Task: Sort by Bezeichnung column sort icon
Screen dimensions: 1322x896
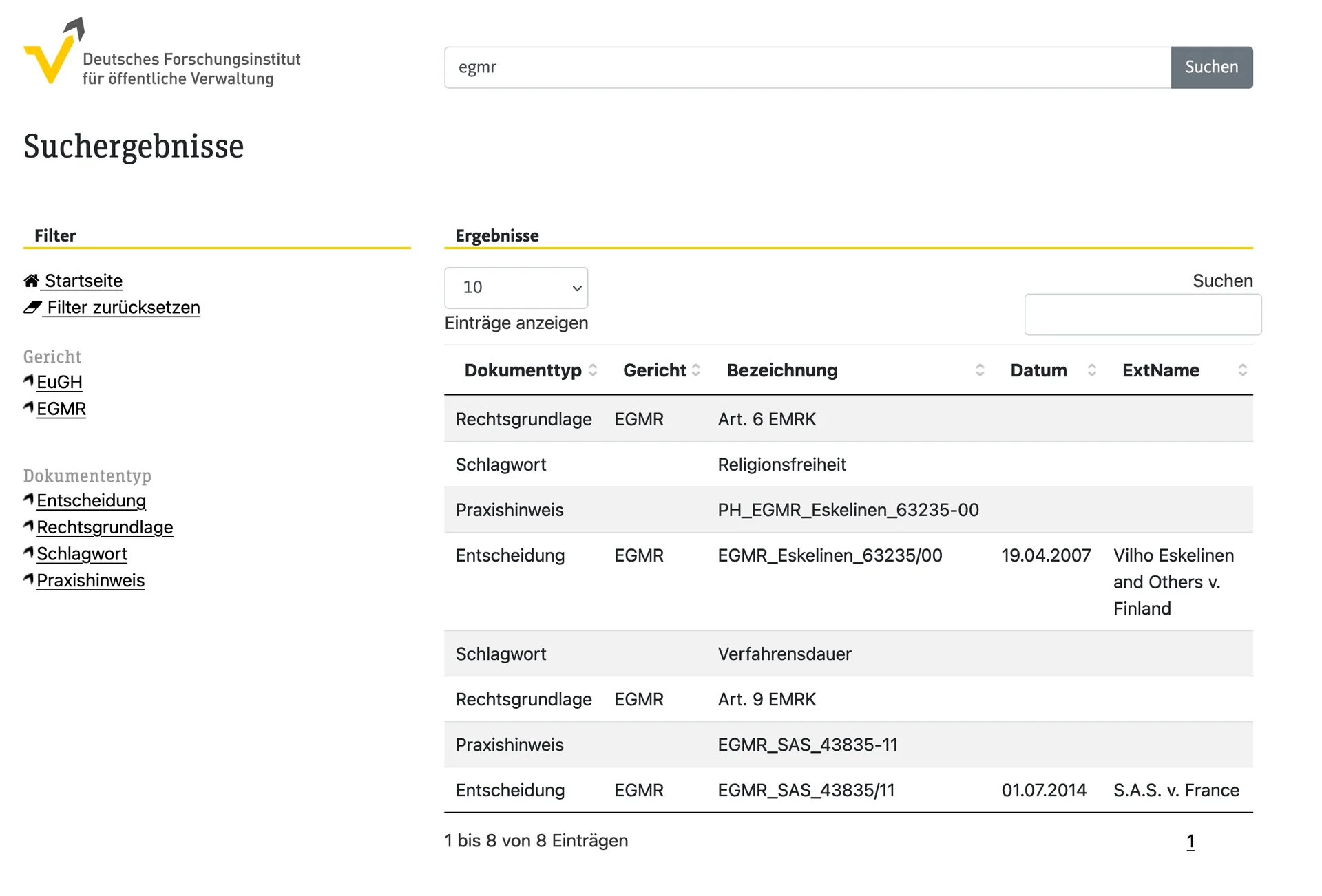Action: click(980, 370)
